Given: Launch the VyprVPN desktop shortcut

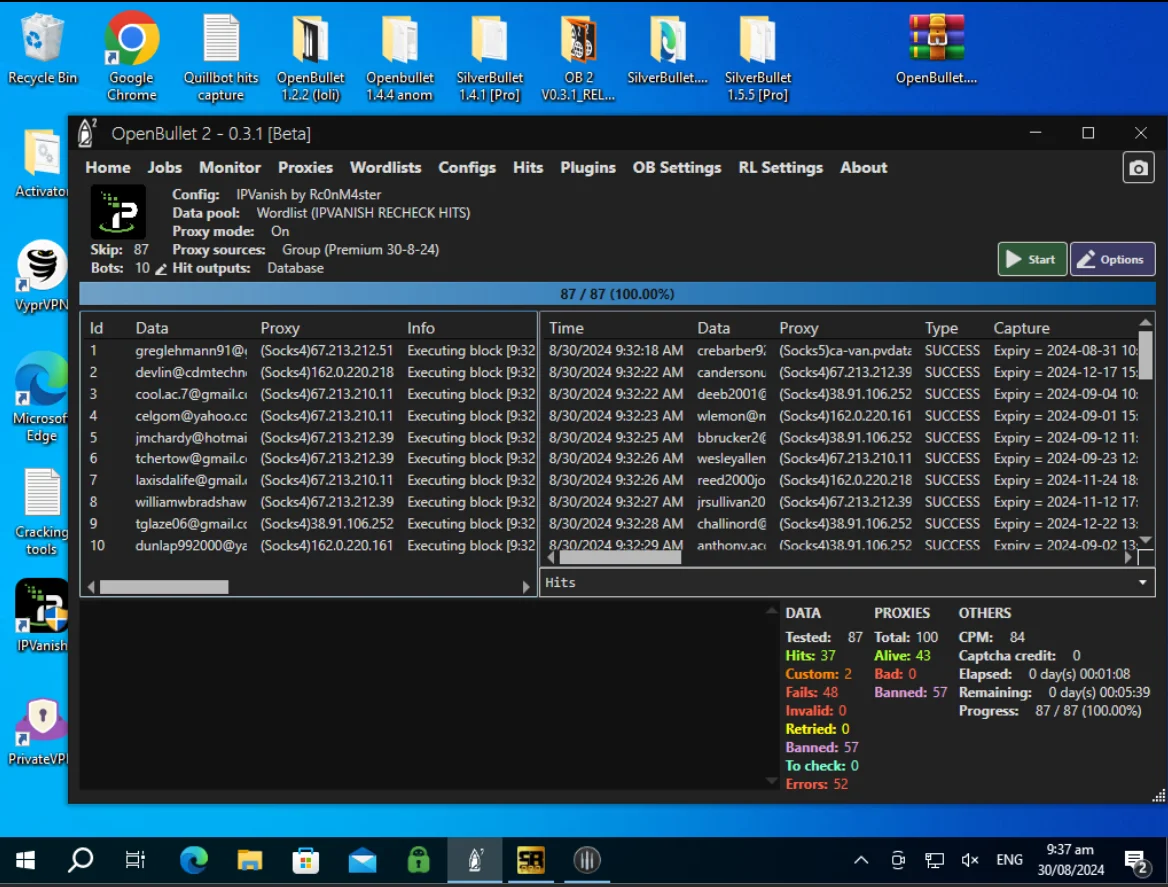Looking at the screenshot, I should point(42,276).
